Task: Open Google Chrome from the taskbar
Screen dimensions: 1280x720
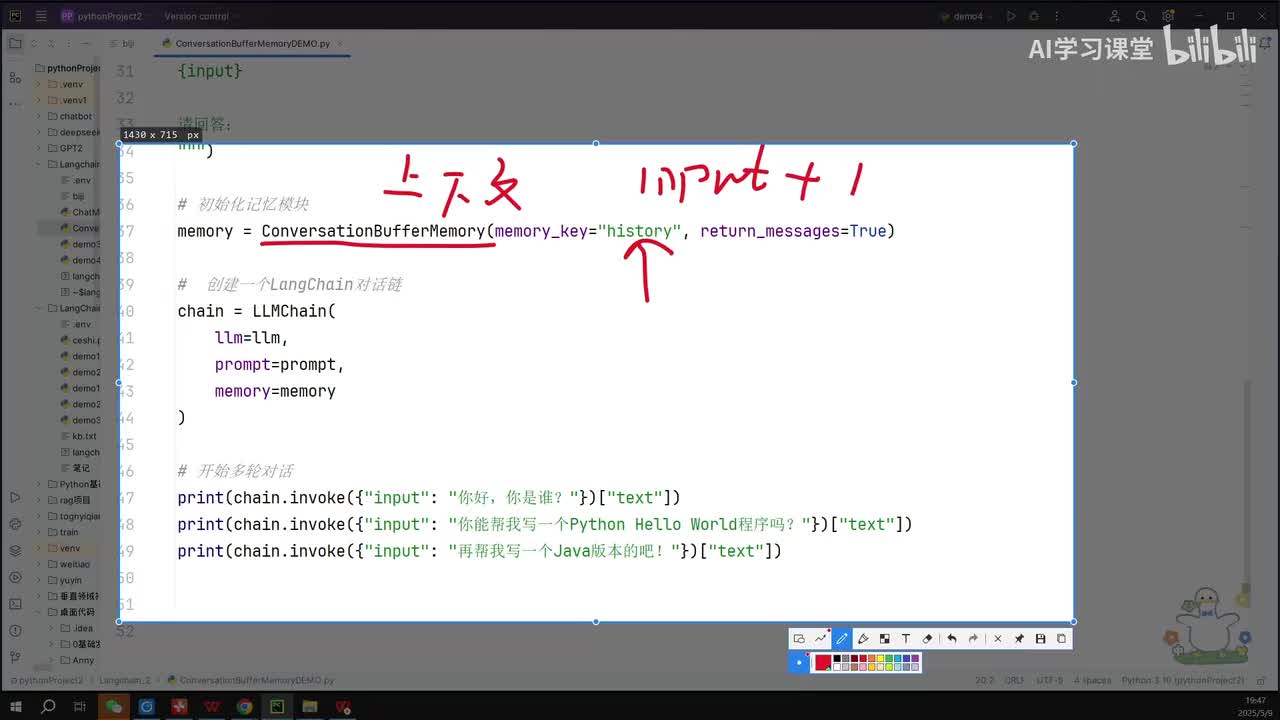Action: [244, 706]
